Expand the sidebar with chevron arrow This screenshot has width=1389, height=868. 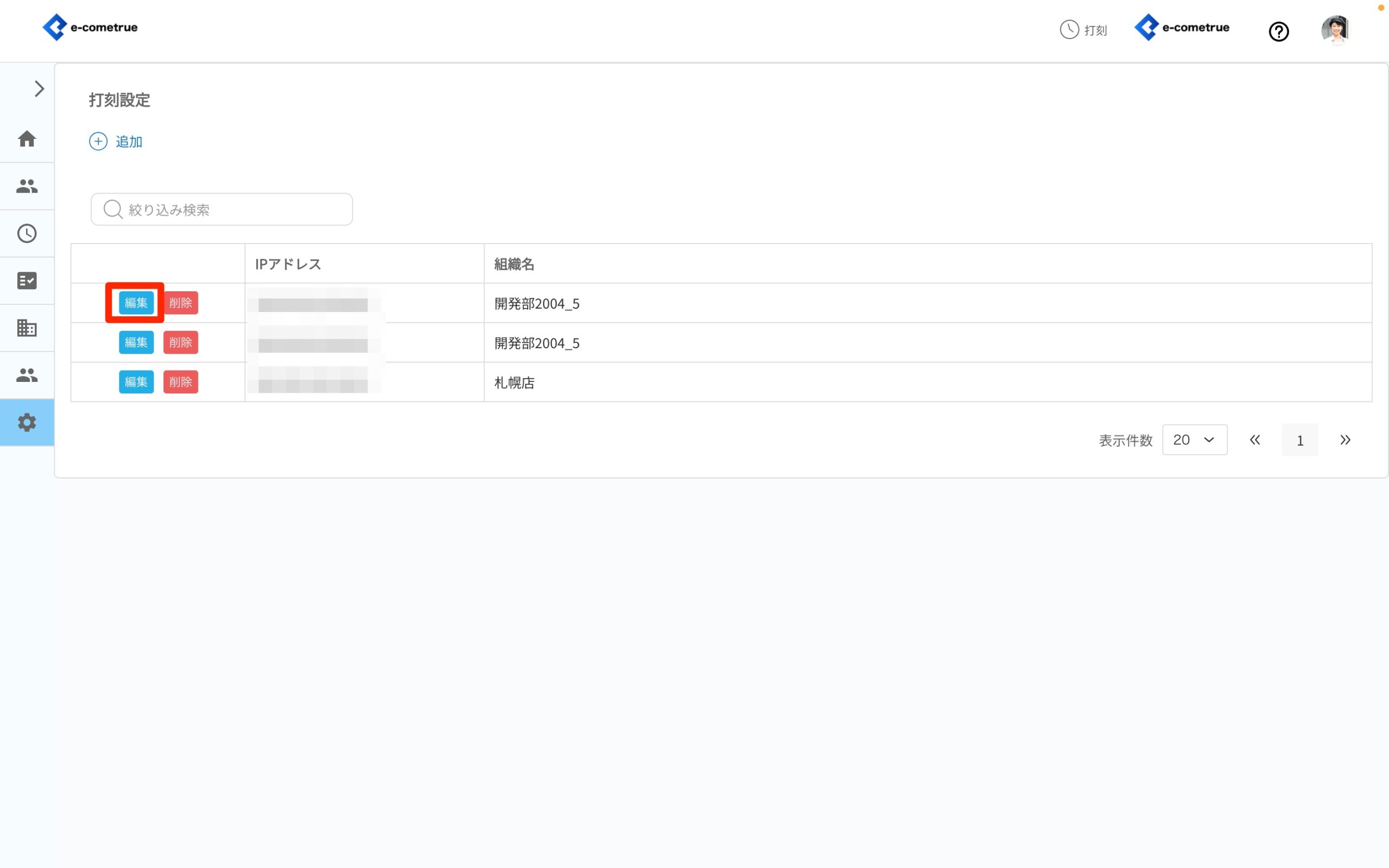[x=39, y=89]
